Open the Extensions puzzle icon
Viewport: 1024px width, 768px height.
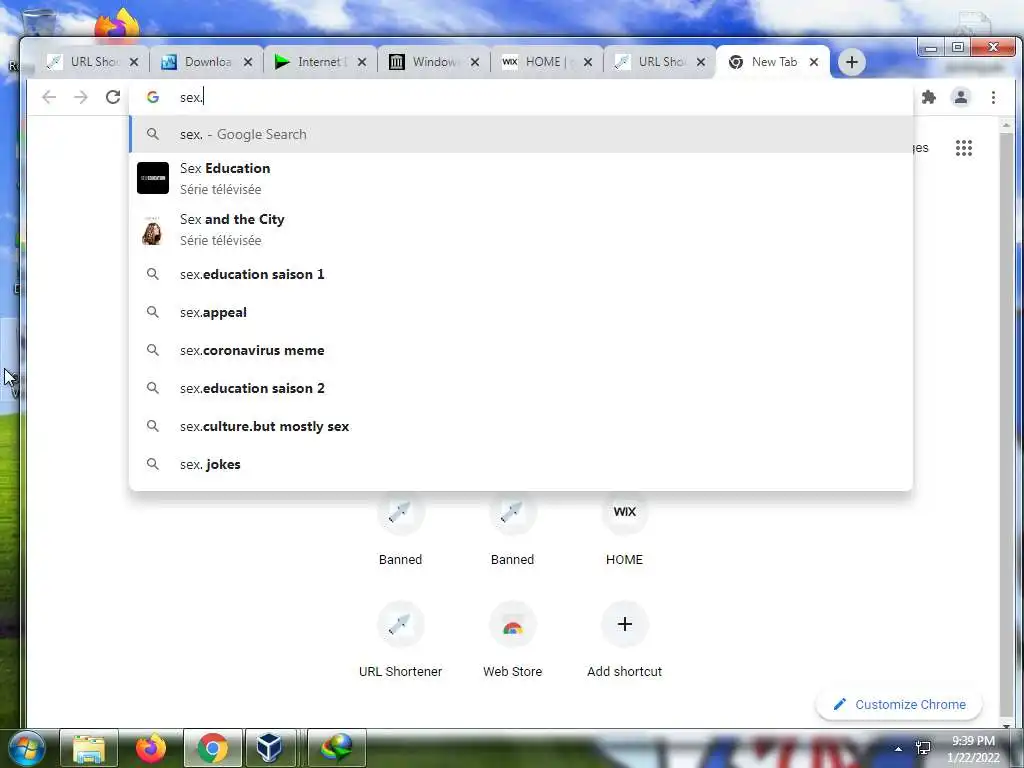click(929, 97)
